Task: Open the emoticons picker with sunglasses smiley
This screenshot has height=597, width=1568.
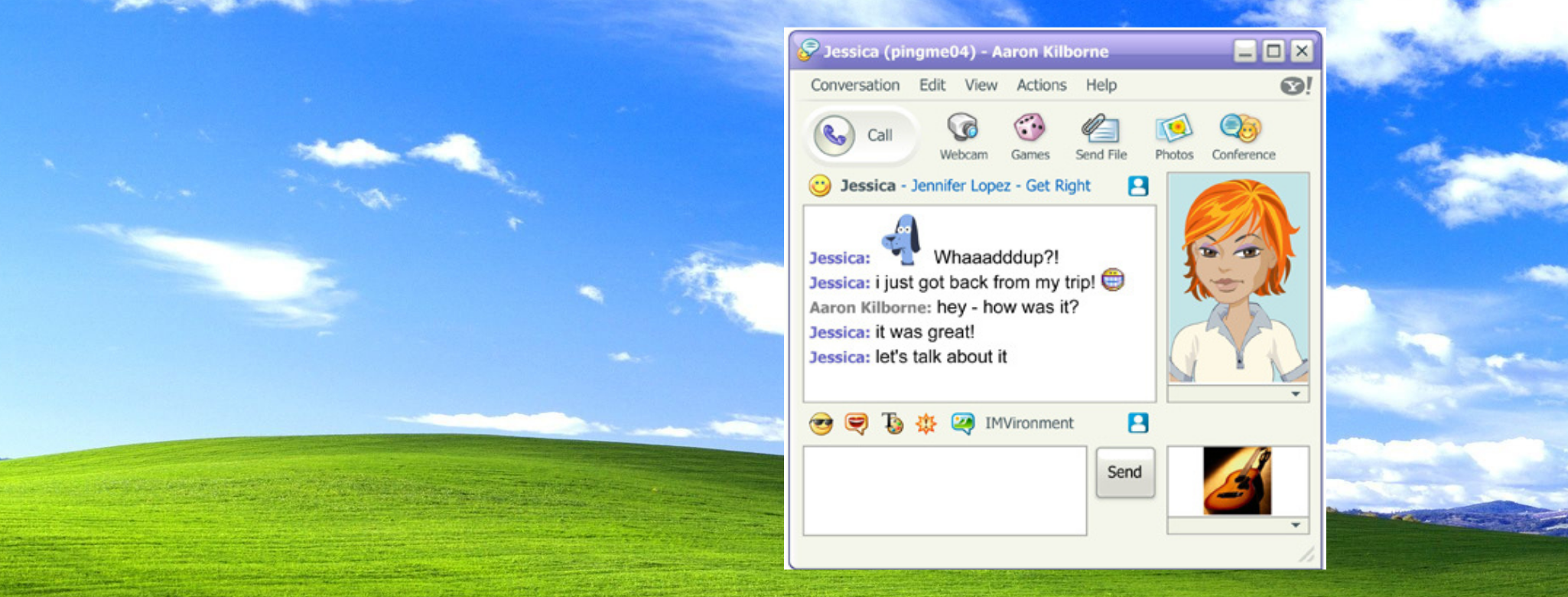Action: [821, 423]
